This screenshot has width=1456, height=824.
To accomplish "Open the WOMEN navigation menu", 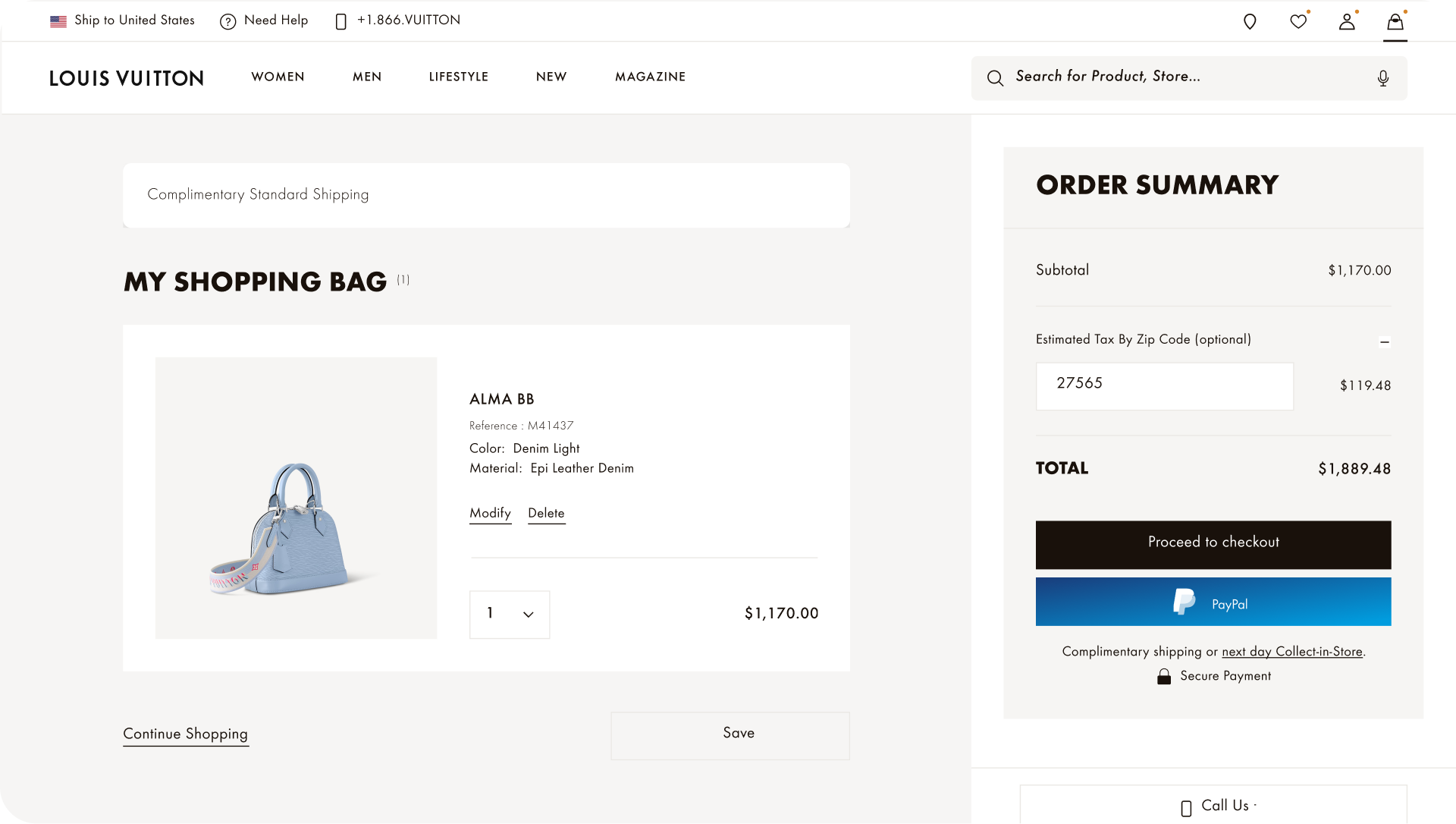I will point(278,77).
